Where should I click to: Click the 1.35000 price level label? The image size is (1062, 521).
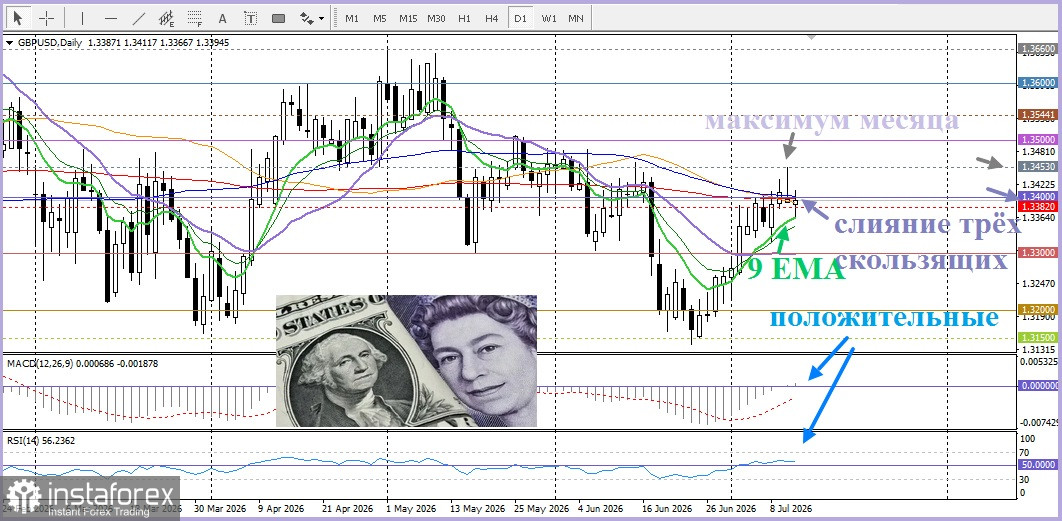(x=1038, y=140)
